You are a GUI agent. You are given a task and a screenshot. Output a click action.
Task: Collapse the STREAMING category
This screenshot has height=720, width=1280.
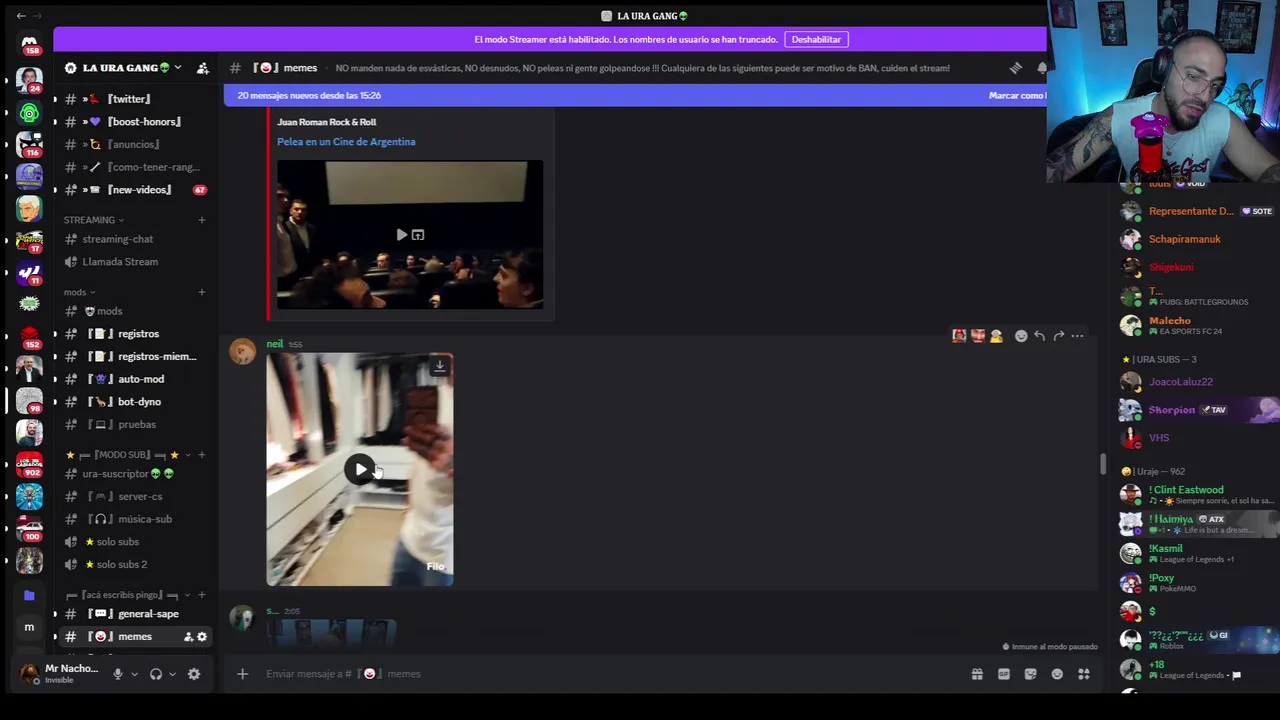click(x=94, y=220)
